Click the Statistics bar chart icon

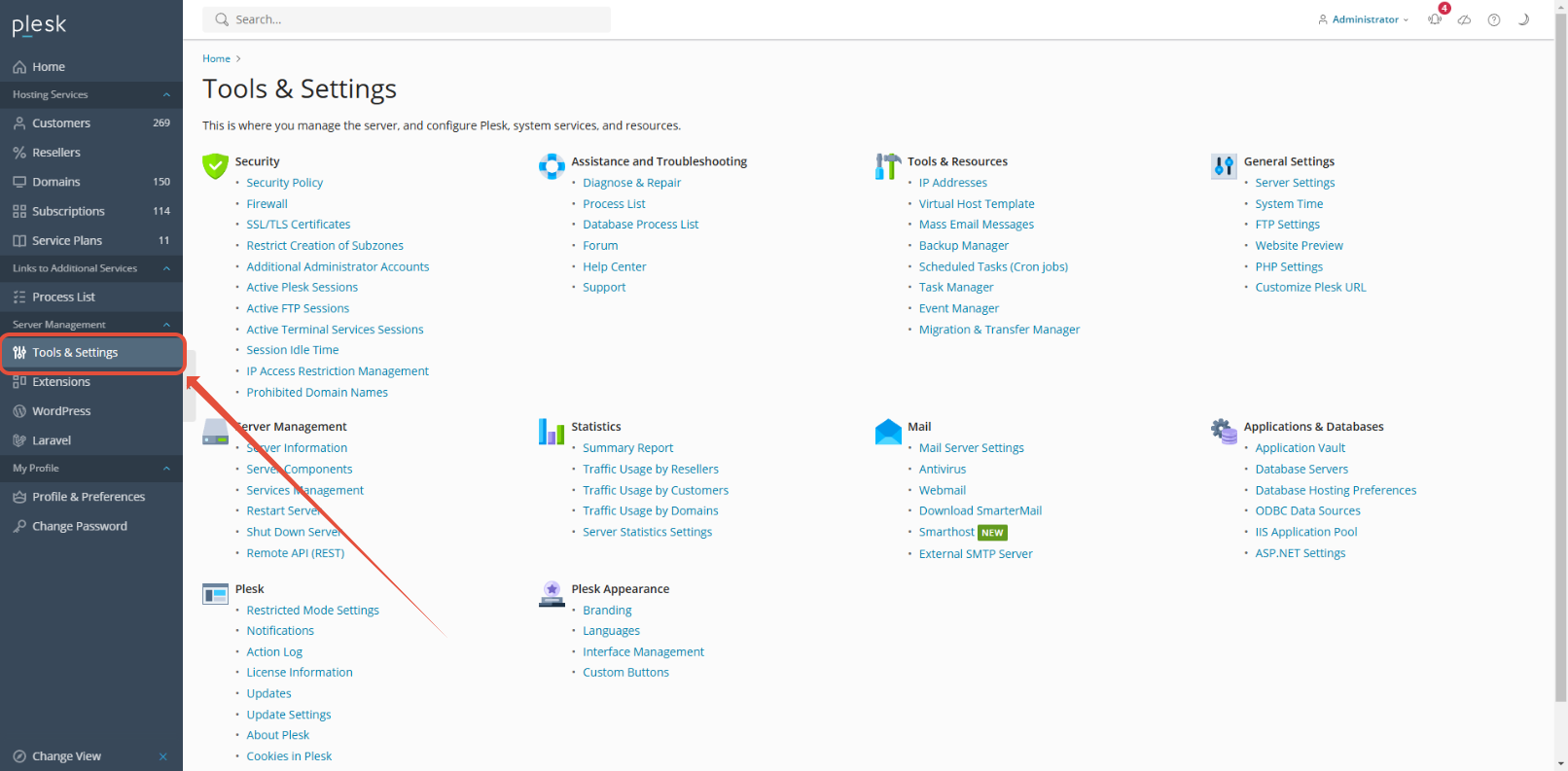coord(552,432)
